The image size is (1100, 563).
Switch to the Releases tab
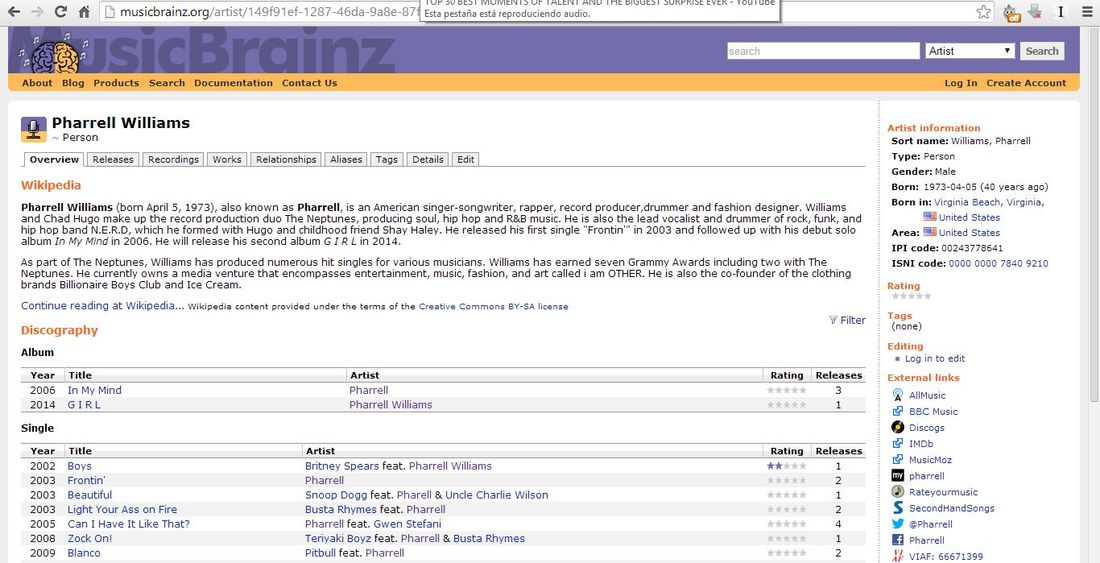click(x=113, y=159)
